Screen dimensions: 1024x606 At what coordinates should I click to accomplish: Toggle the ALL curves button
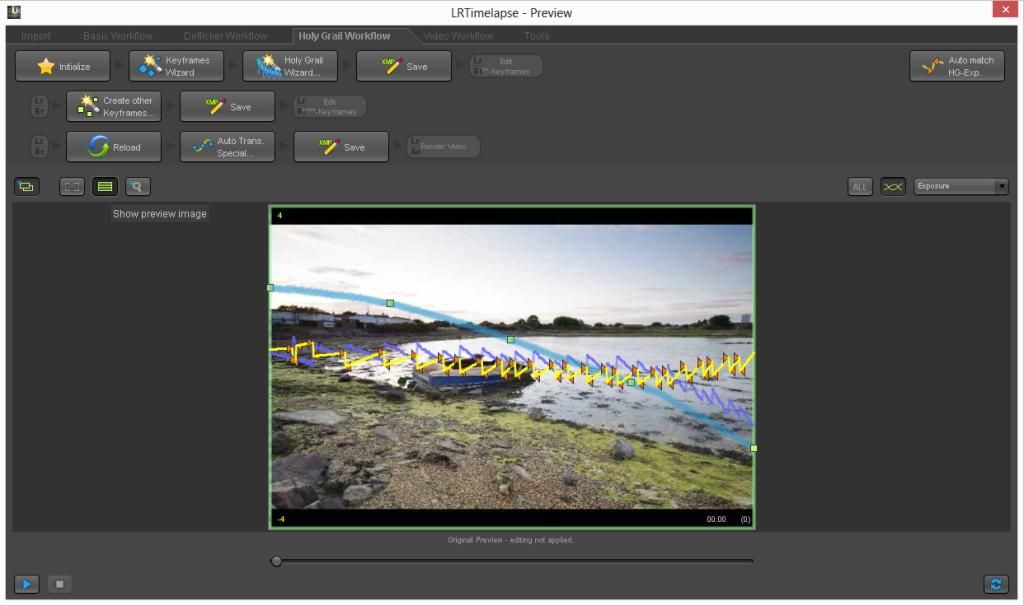click(x=859, y=187)
